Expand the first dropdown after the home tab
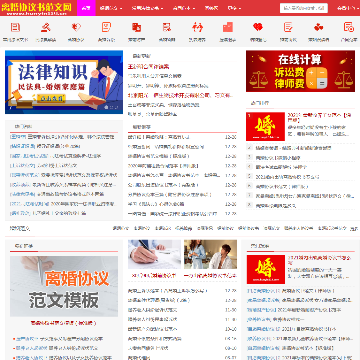 pos(111,8)
